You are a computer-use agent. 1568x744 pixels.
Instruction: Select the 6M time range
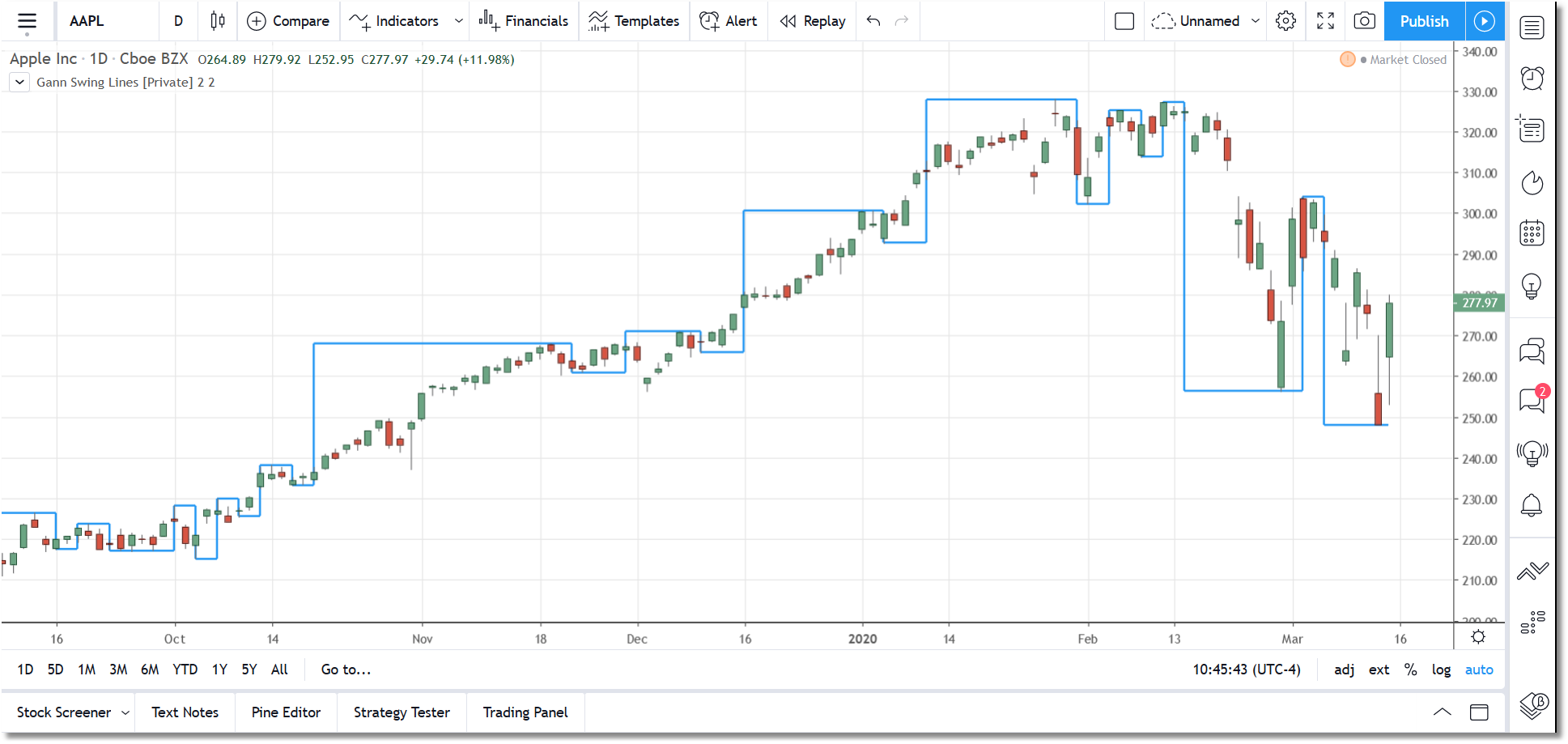coord(150,670)
